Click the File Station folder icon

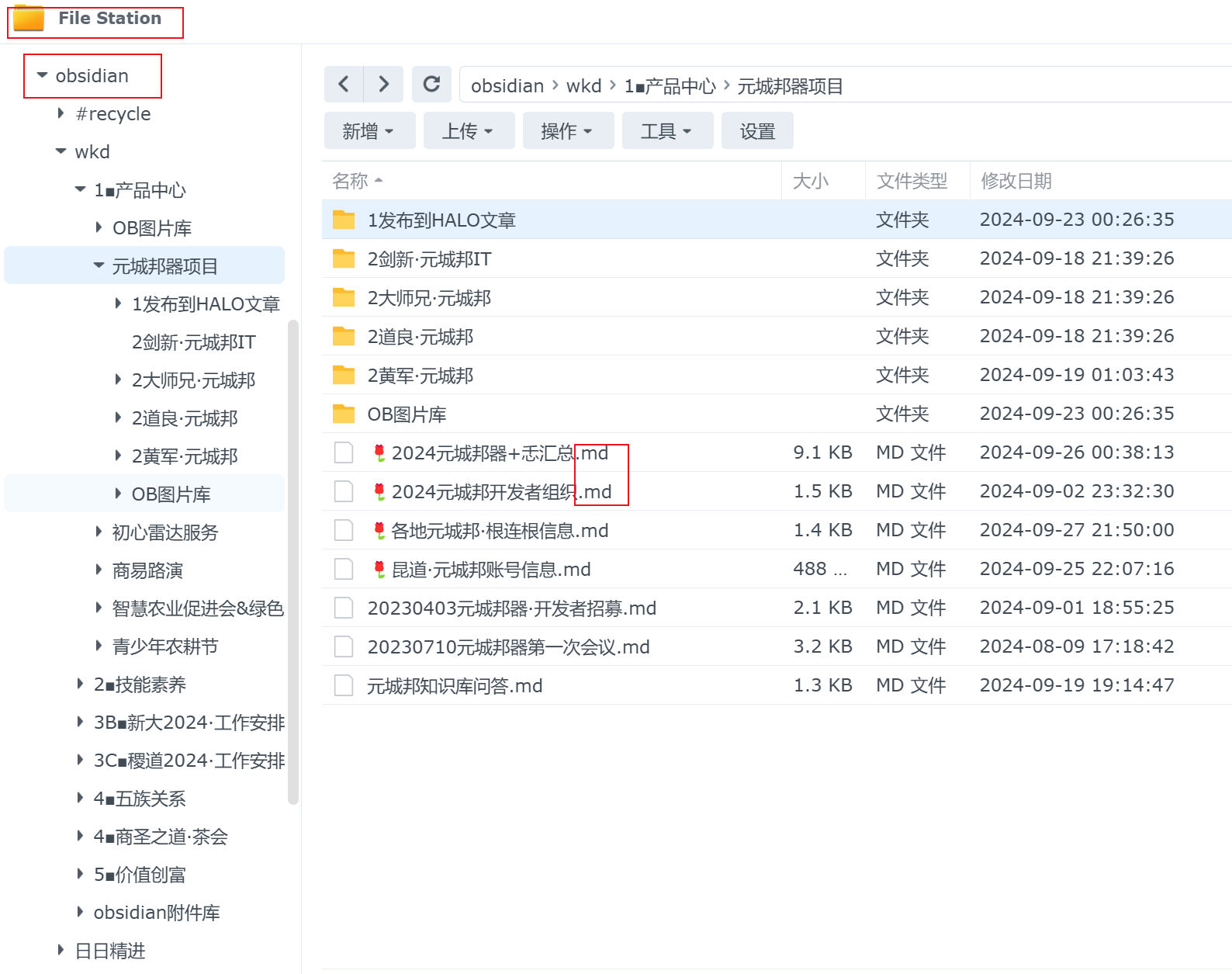(x=29, y=18)
